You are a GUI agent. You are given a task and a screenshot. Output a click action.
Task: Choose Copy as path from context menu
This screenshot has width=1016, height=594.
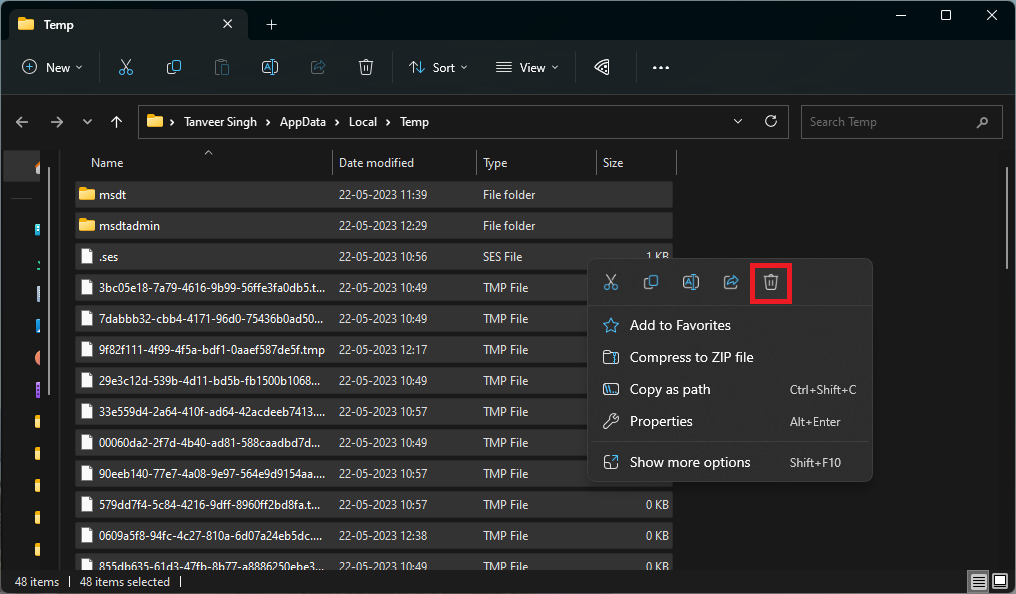click(669, 389)
